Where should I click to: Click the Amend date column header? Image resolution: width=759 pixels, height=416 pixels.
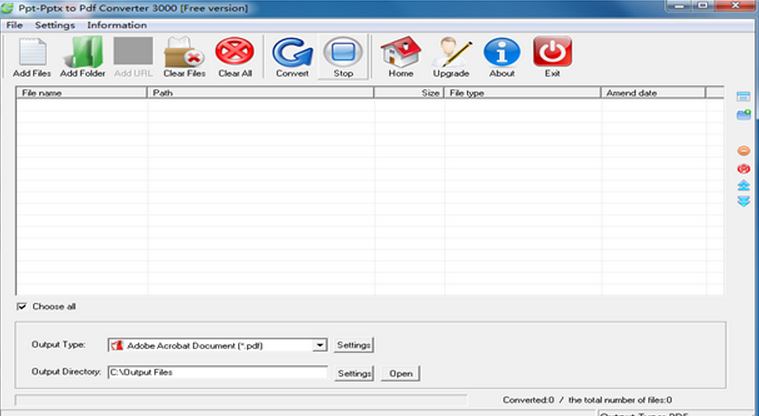(x=653, y=92)
